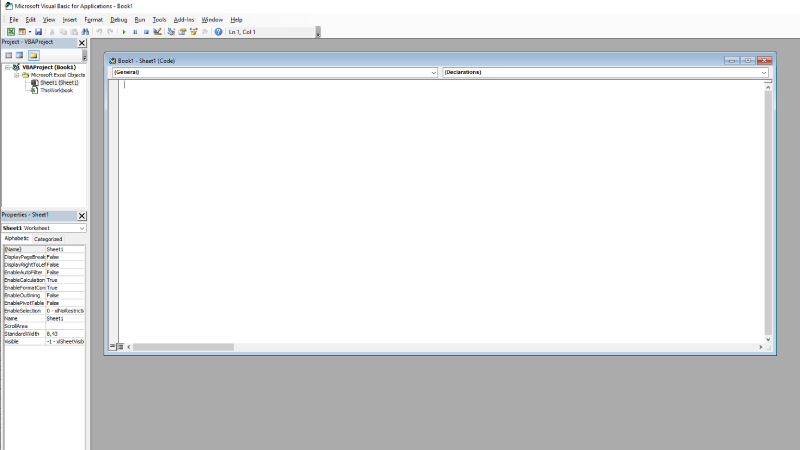This screenshot has width=800, height=450.
Task: Select the EnableSelection property row
Action: click(44, 311)
